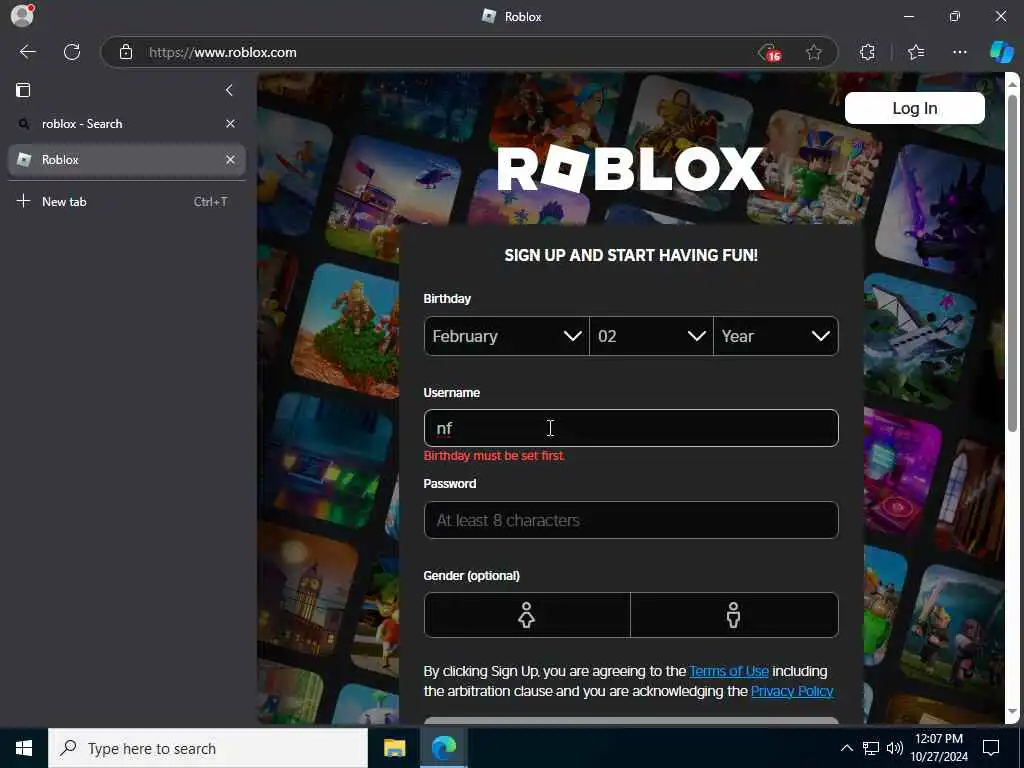Open the Extensions puzzle icon

click(867, 52)
